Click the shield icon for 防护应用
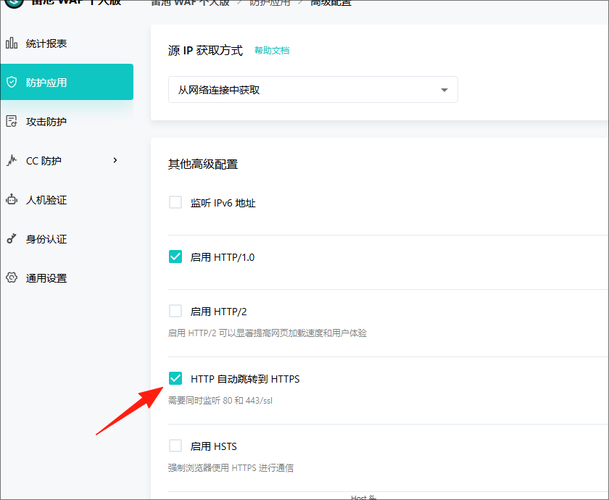609x500 pixels. click(12, 82)
